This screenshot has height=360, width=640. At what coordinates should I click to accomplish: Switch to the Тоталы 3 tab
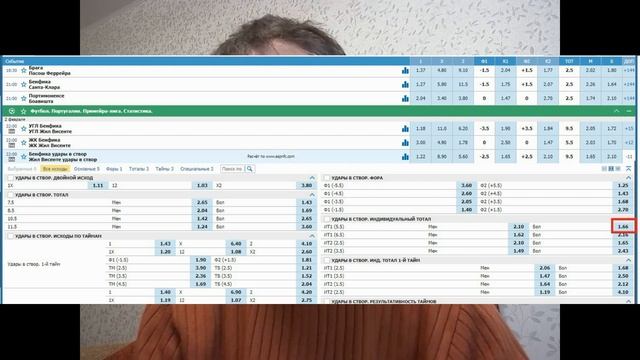click(139, 169)
